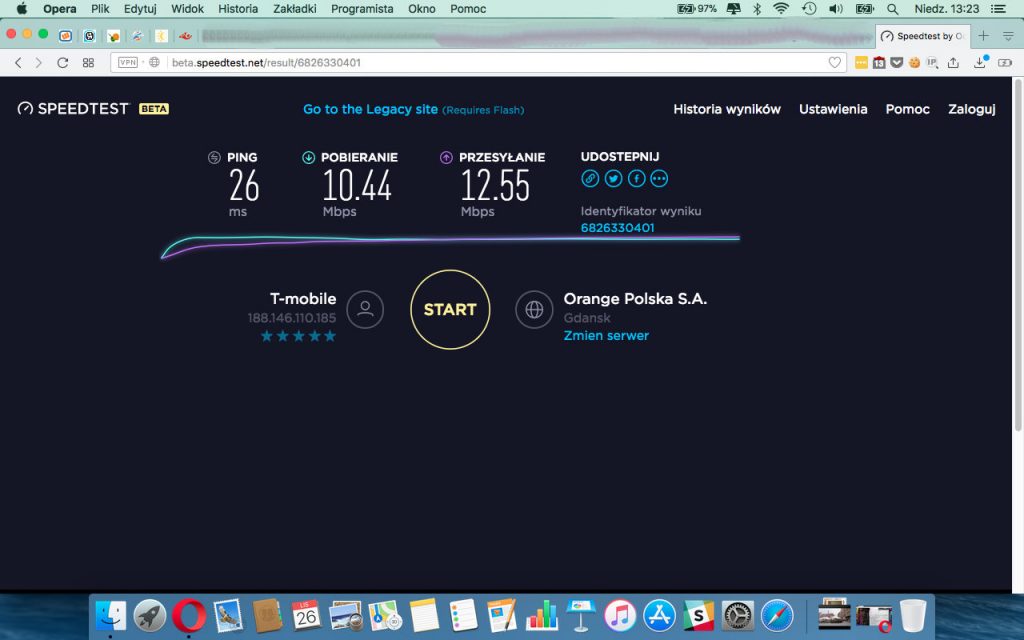Open a new tab with plus button
1024x640 pixels.
tap(984, 36)
